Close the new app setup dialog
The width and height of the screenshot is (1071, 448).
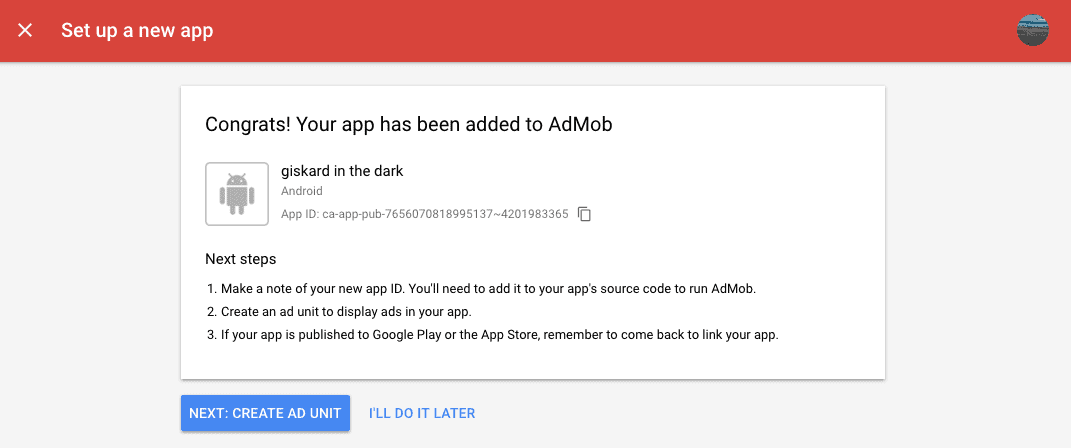pos(25,31)
